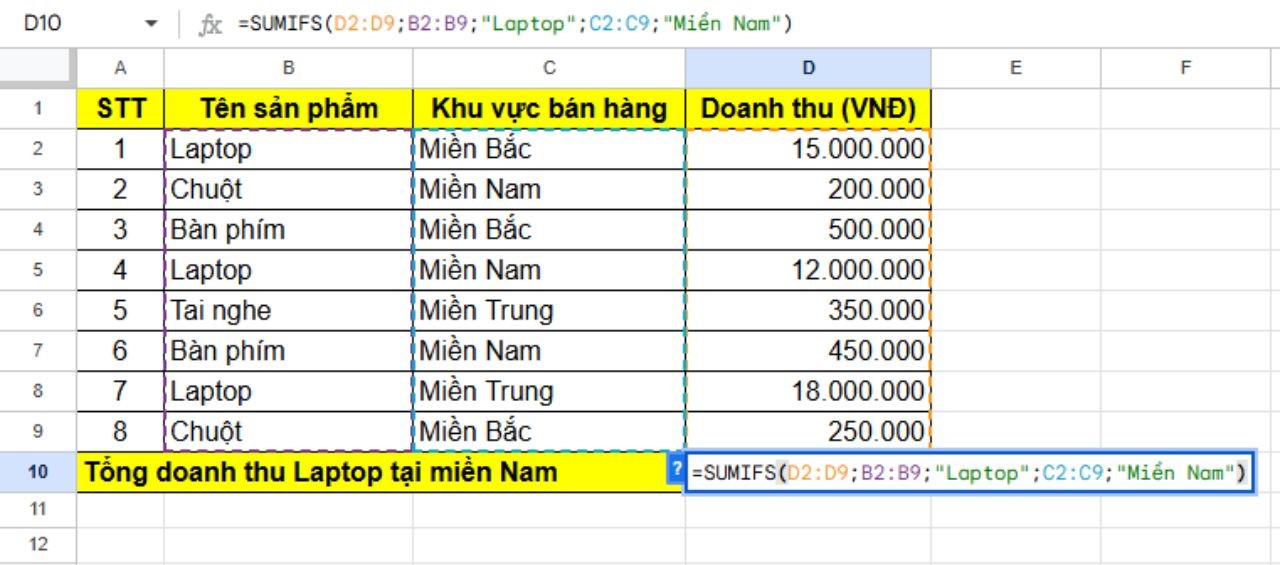Click the "Khu vực bán hàng" header cell

pos(549,109)
